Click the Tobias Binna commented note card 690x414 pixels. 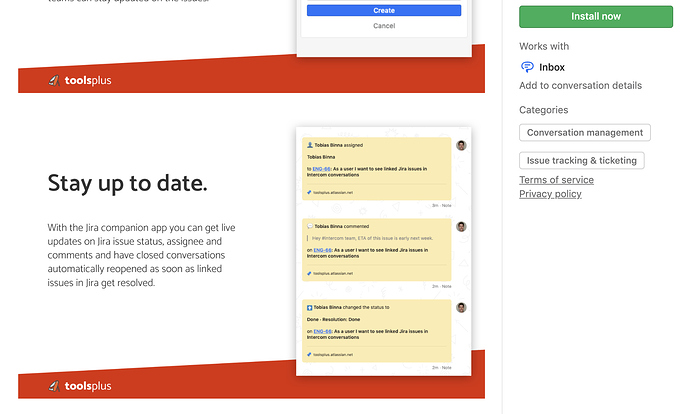tap(377, 250)
